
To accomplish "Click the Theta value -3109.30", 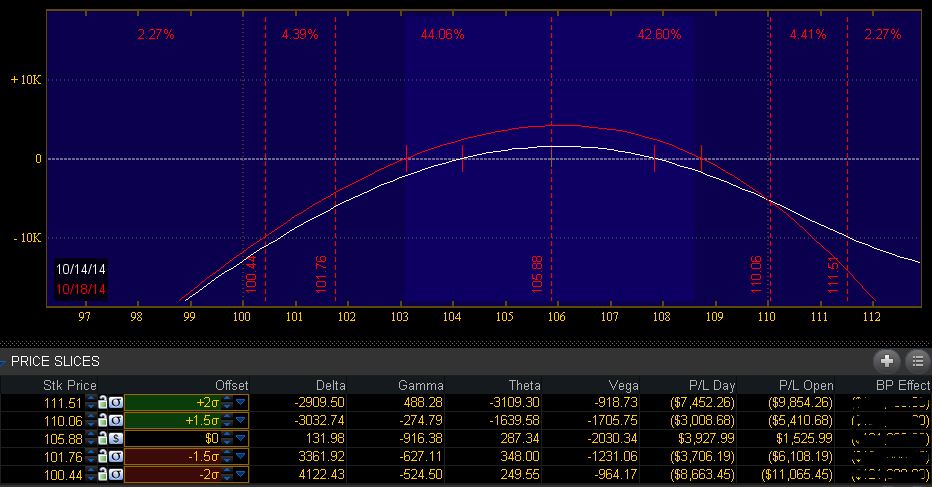I will 515,403.
